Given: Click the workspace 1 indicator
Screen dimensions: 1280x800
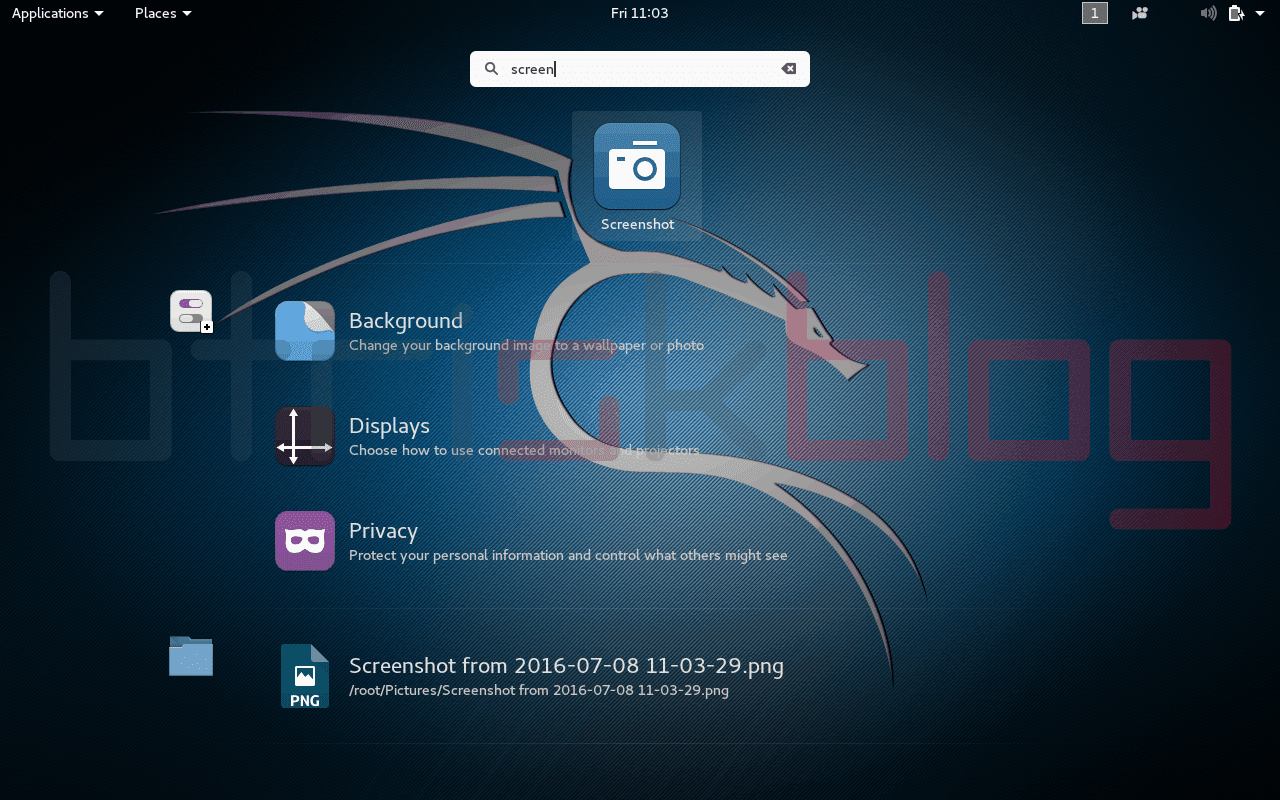Looking at the screenshot, I should point(1095,13).
